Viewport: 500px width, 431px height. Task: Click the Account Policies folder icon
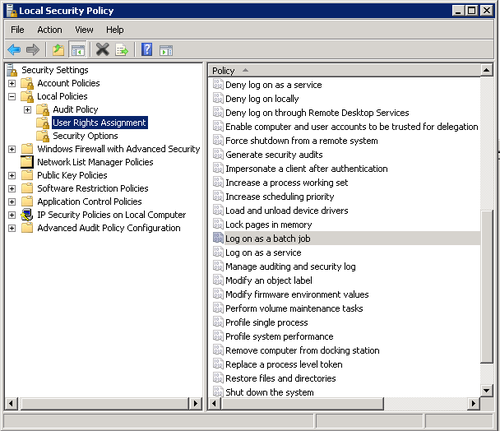pyautogui.click(x=27, y=83)
